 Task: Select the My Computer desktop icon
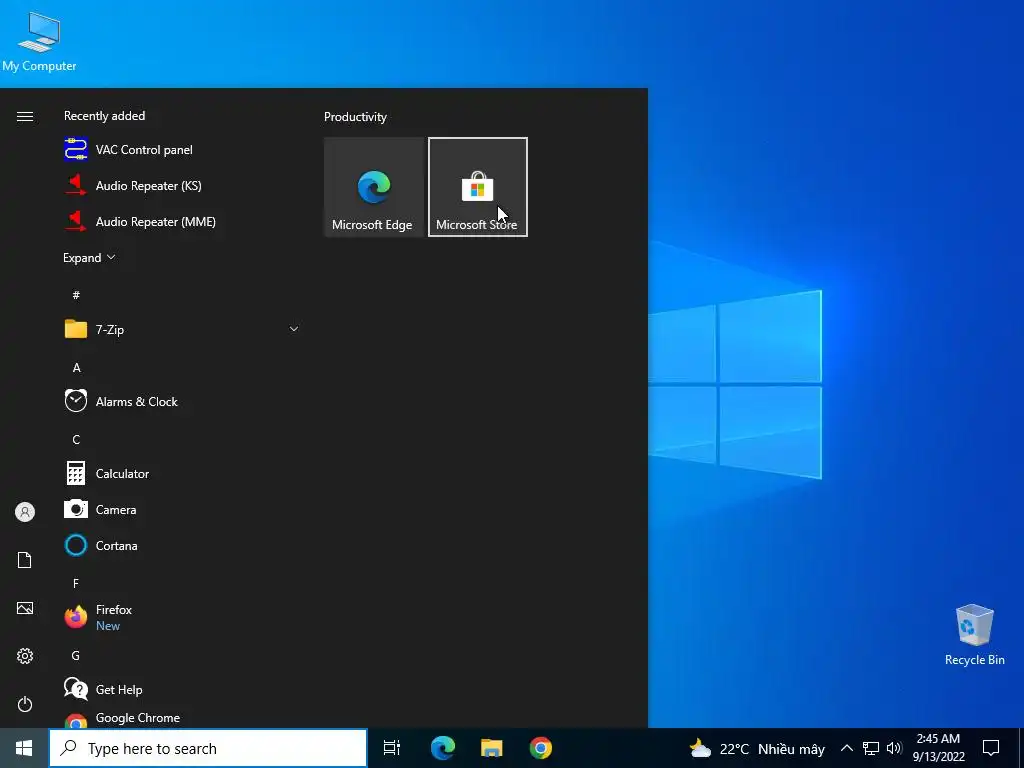(39, 42)
